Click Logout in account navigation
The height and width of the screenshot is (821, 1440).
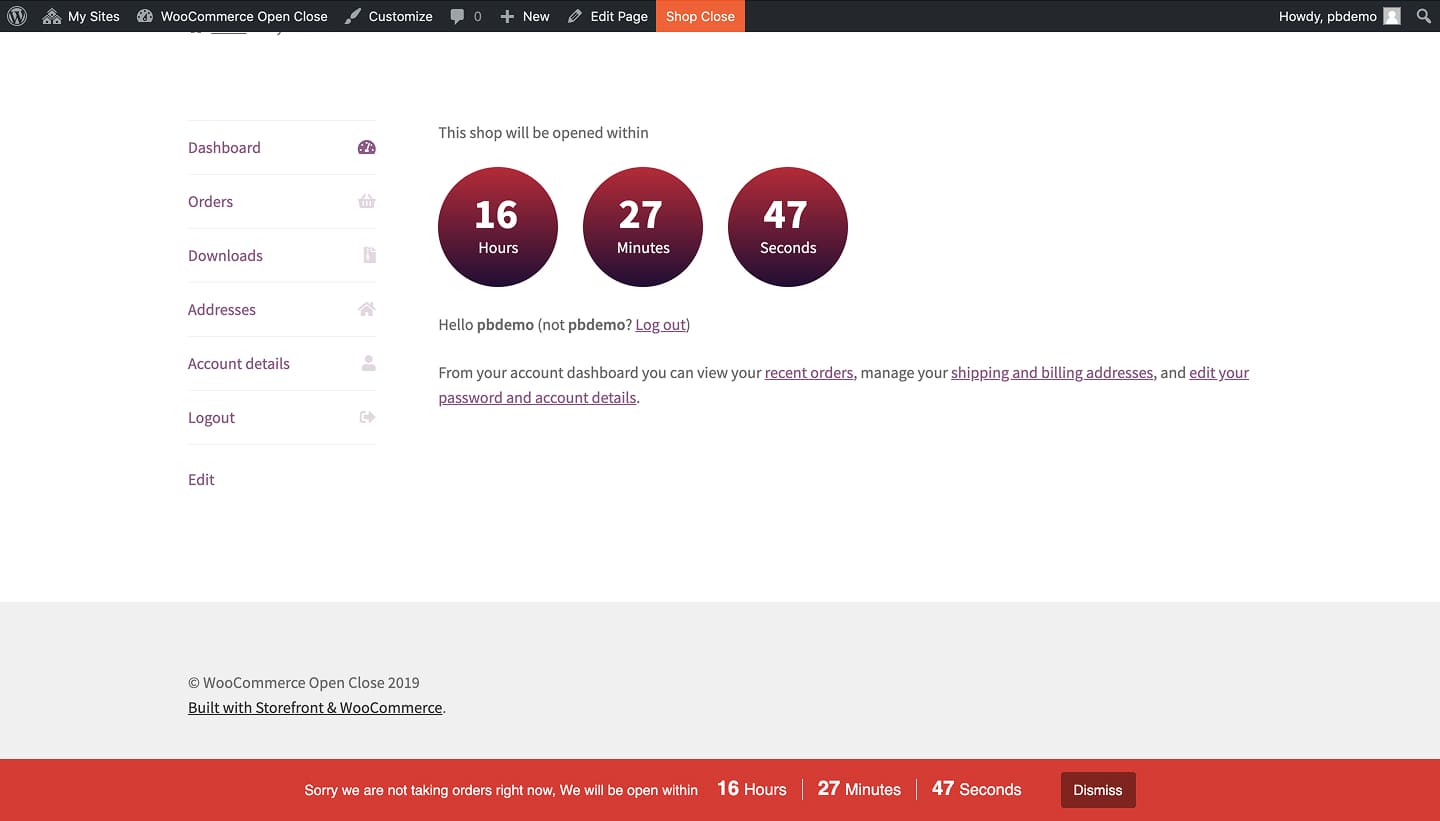211,417
